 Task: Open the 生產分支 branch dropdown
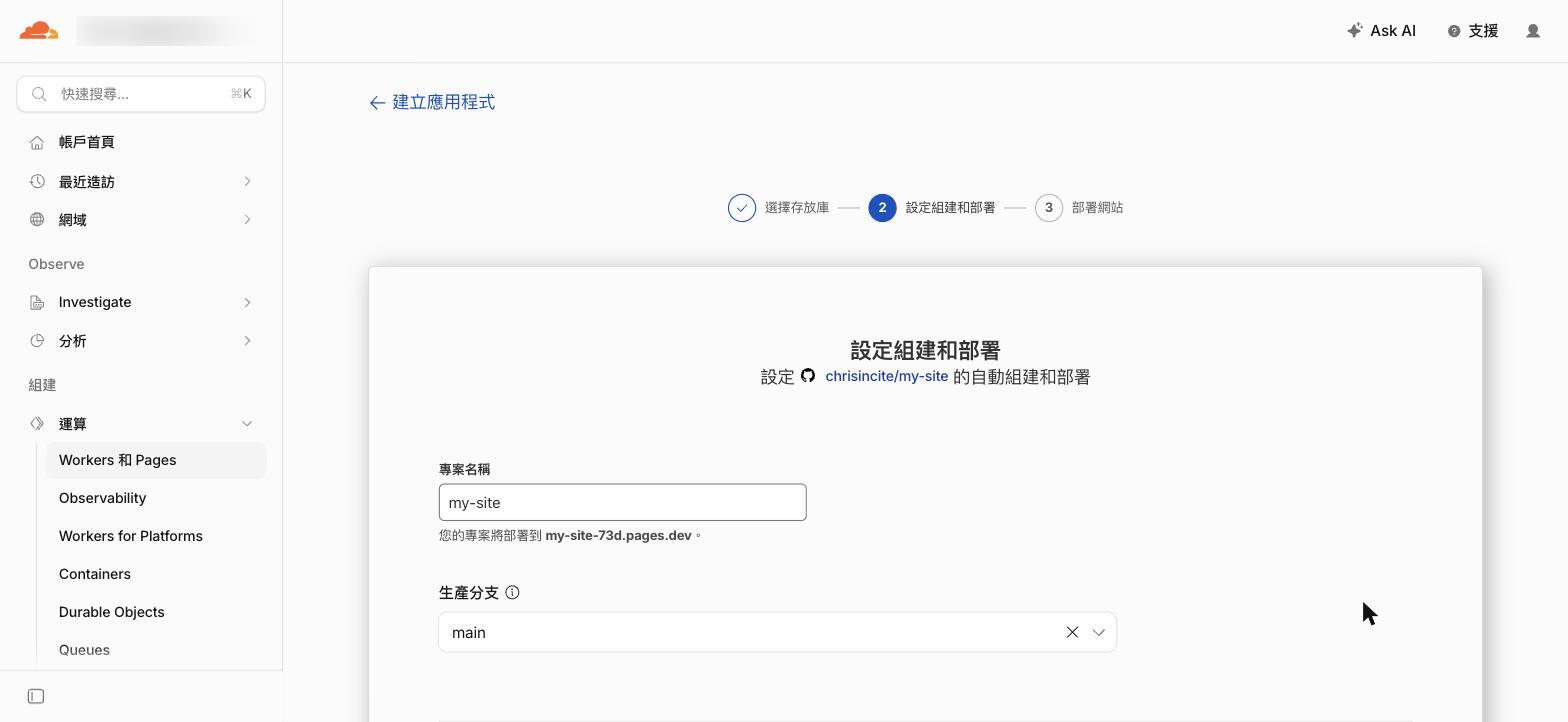1099,632
